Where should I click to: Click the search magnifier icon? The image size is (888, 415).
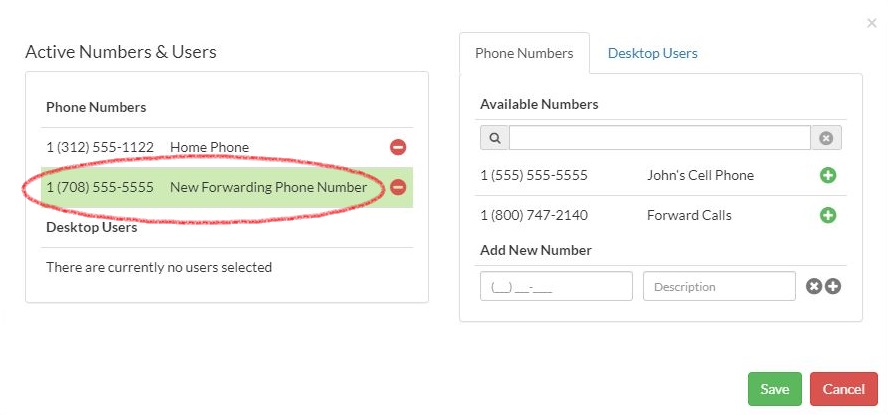(494, 138)
